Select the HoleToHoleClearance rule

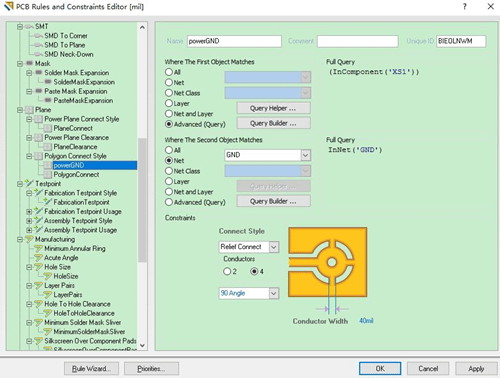click(x=84, y=313)
